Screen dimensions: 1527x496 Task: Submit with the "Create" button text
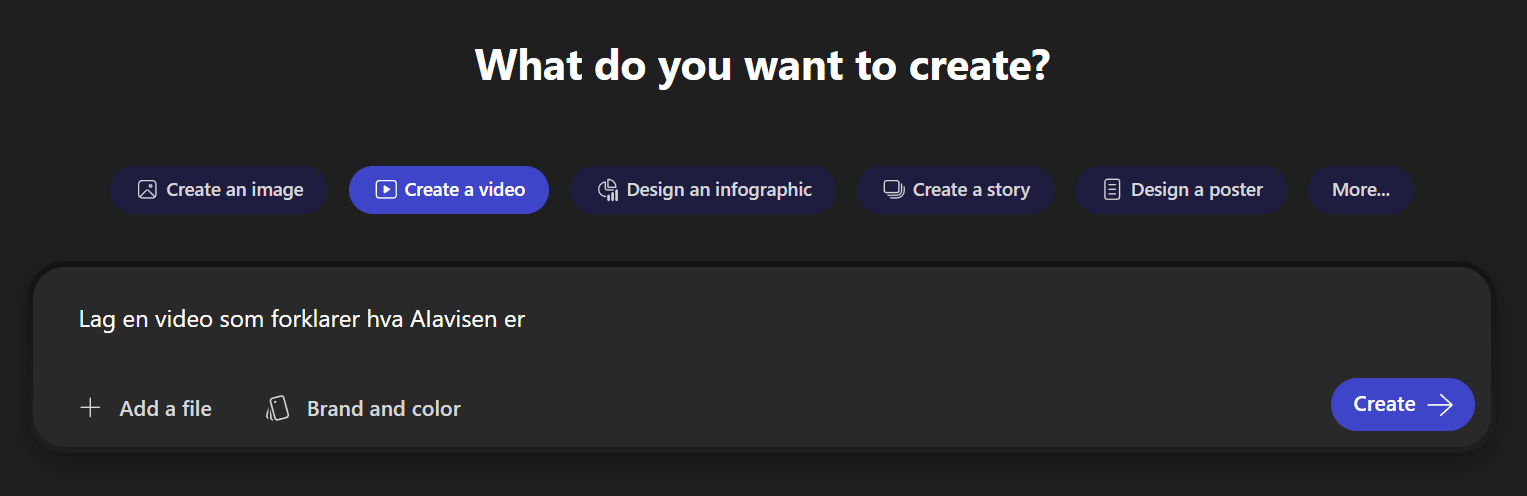[1384, 404]
